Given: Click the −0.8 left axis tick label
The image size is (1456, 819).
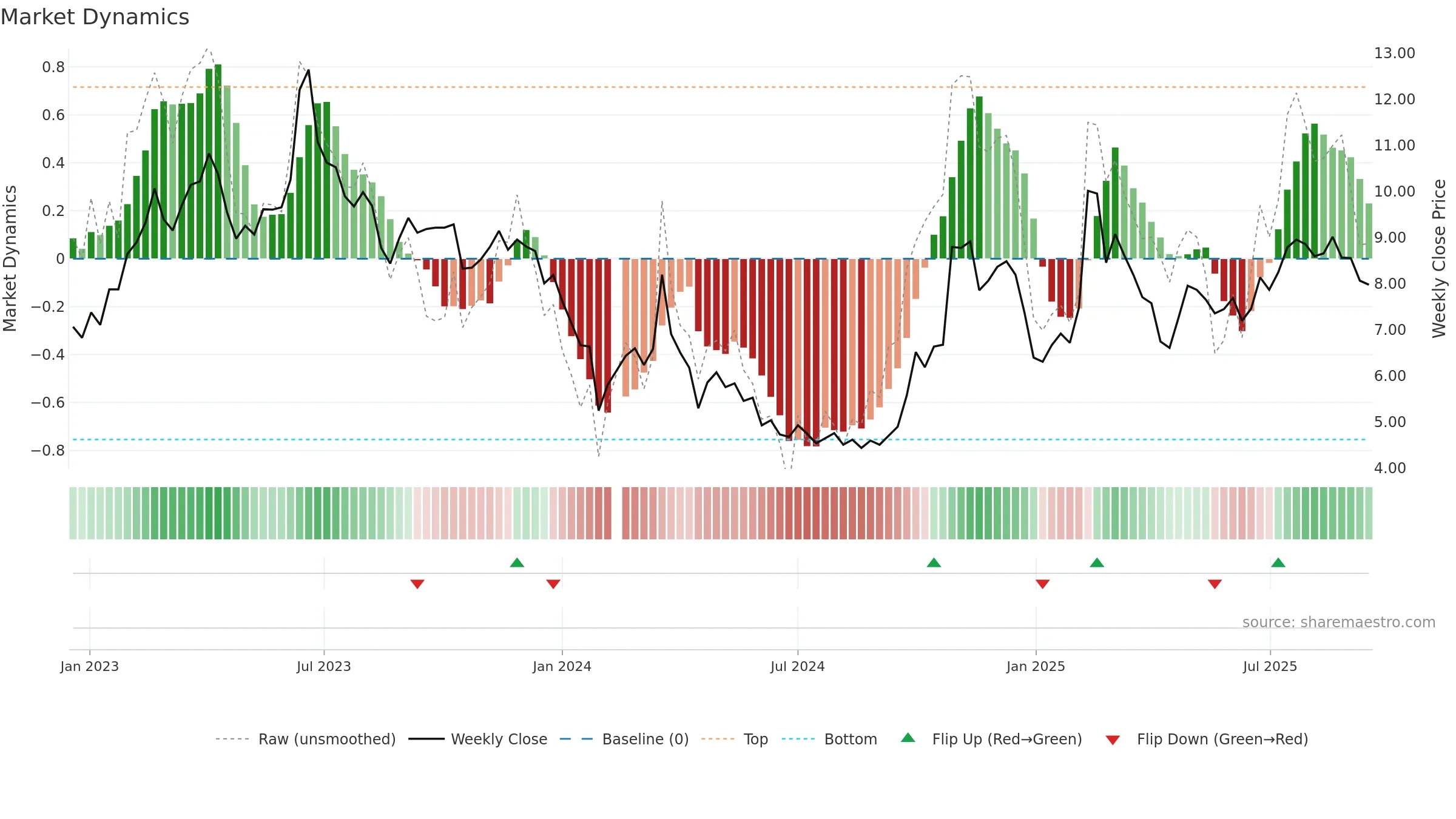Looking at the screenshot, I should [x=48, y=451].
